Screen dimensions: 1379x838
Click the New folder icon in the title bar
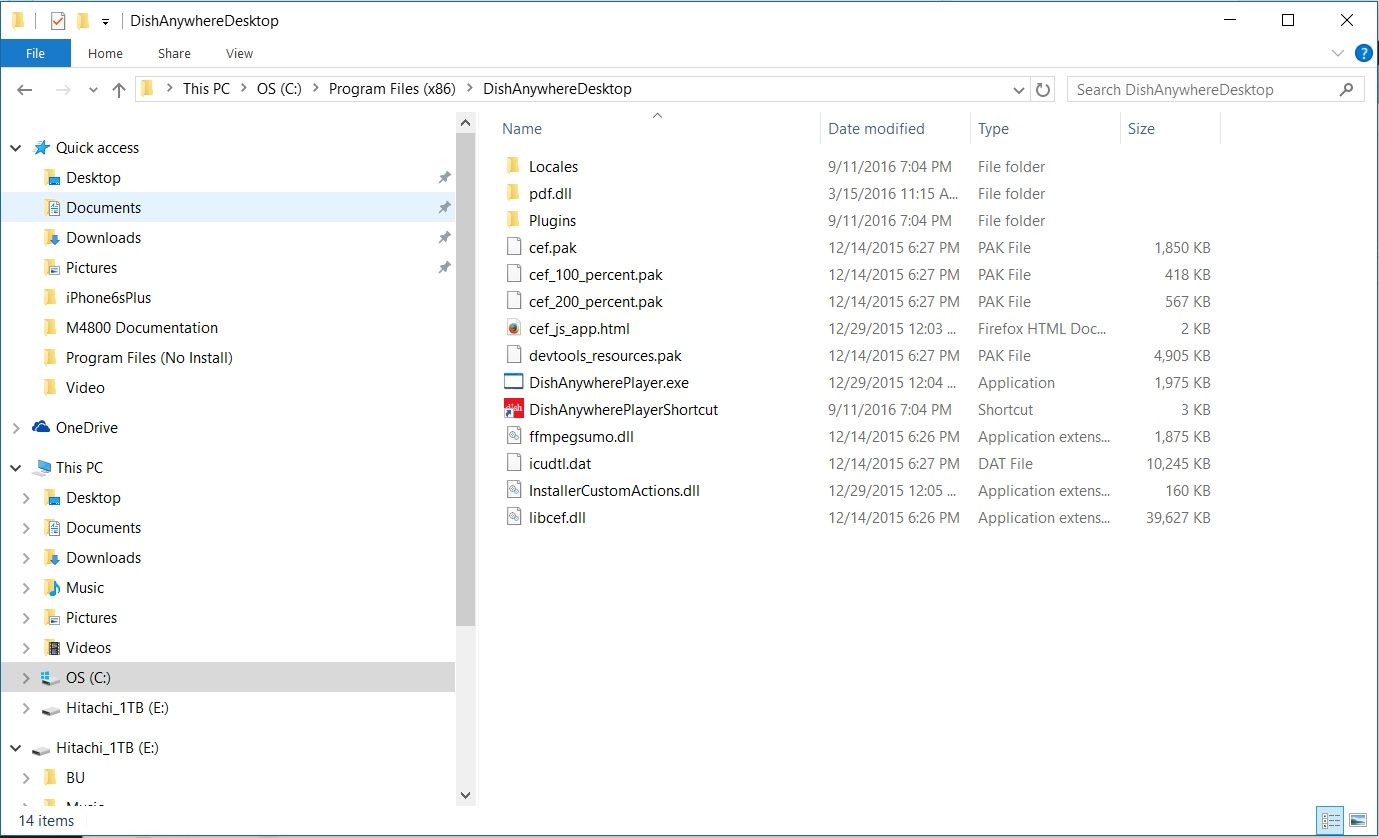point(82,20)
